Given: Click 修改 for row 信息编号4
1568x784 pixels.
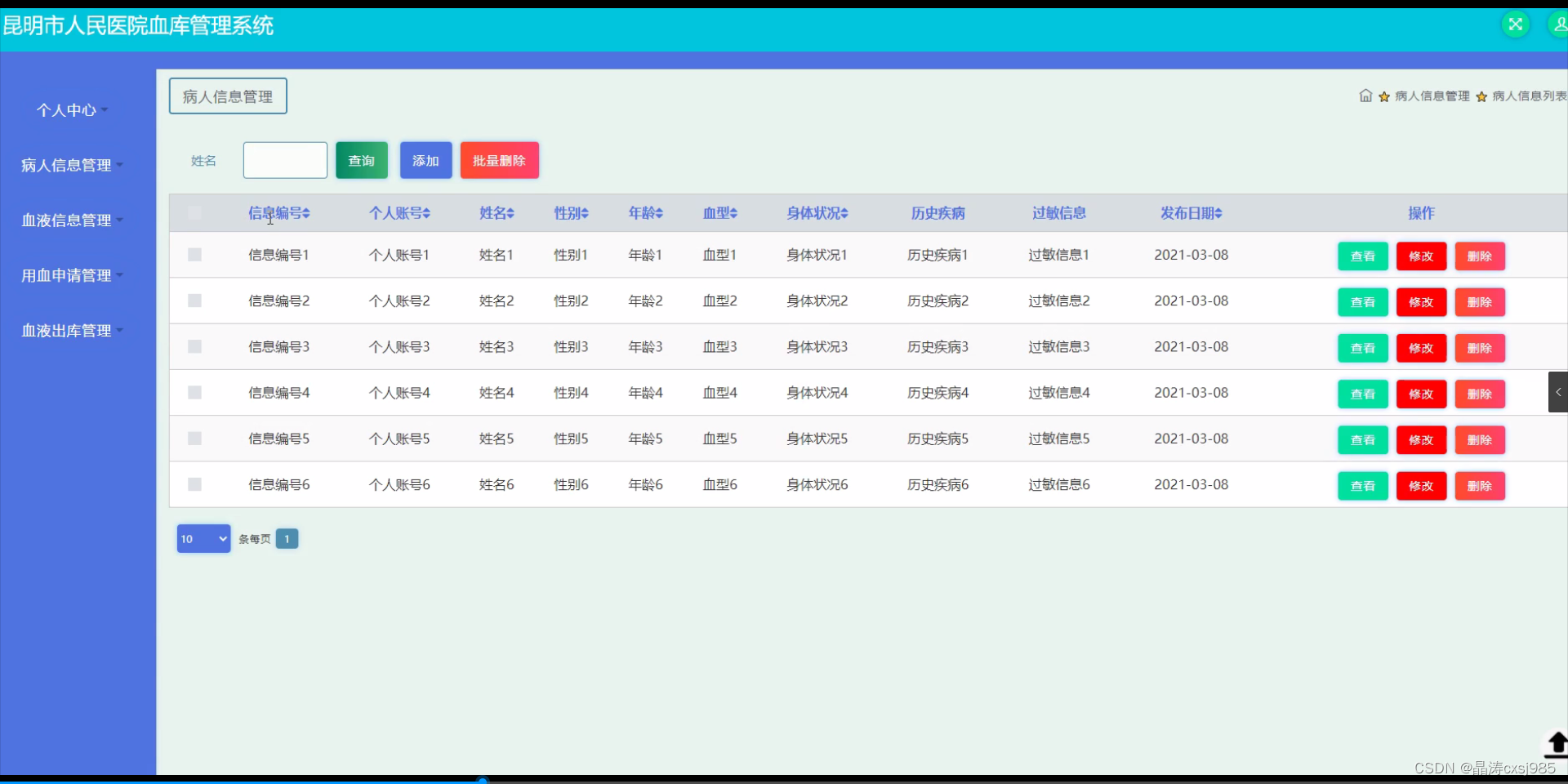Looking at the screenshot, I should click(x=1421, y=394).
